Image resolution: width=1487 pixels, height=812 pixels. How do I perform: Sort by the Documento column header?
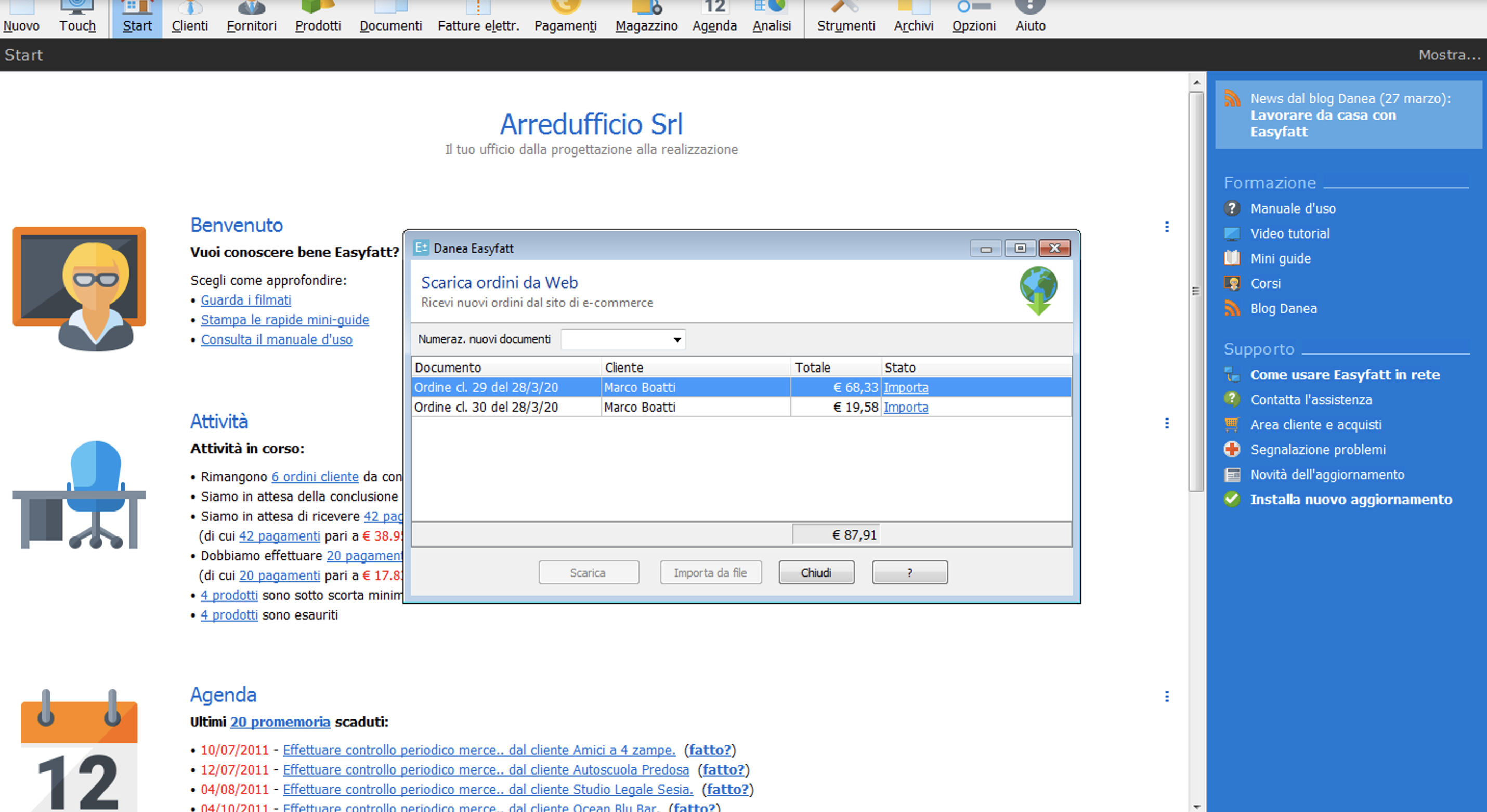[x=506, y=368]
